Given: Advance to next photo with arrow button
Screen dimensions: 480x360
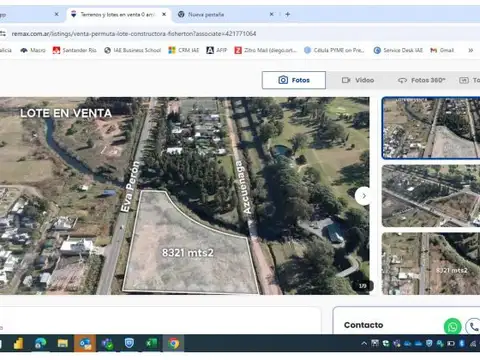Looking at the screenshot, I should click(363, 196).
